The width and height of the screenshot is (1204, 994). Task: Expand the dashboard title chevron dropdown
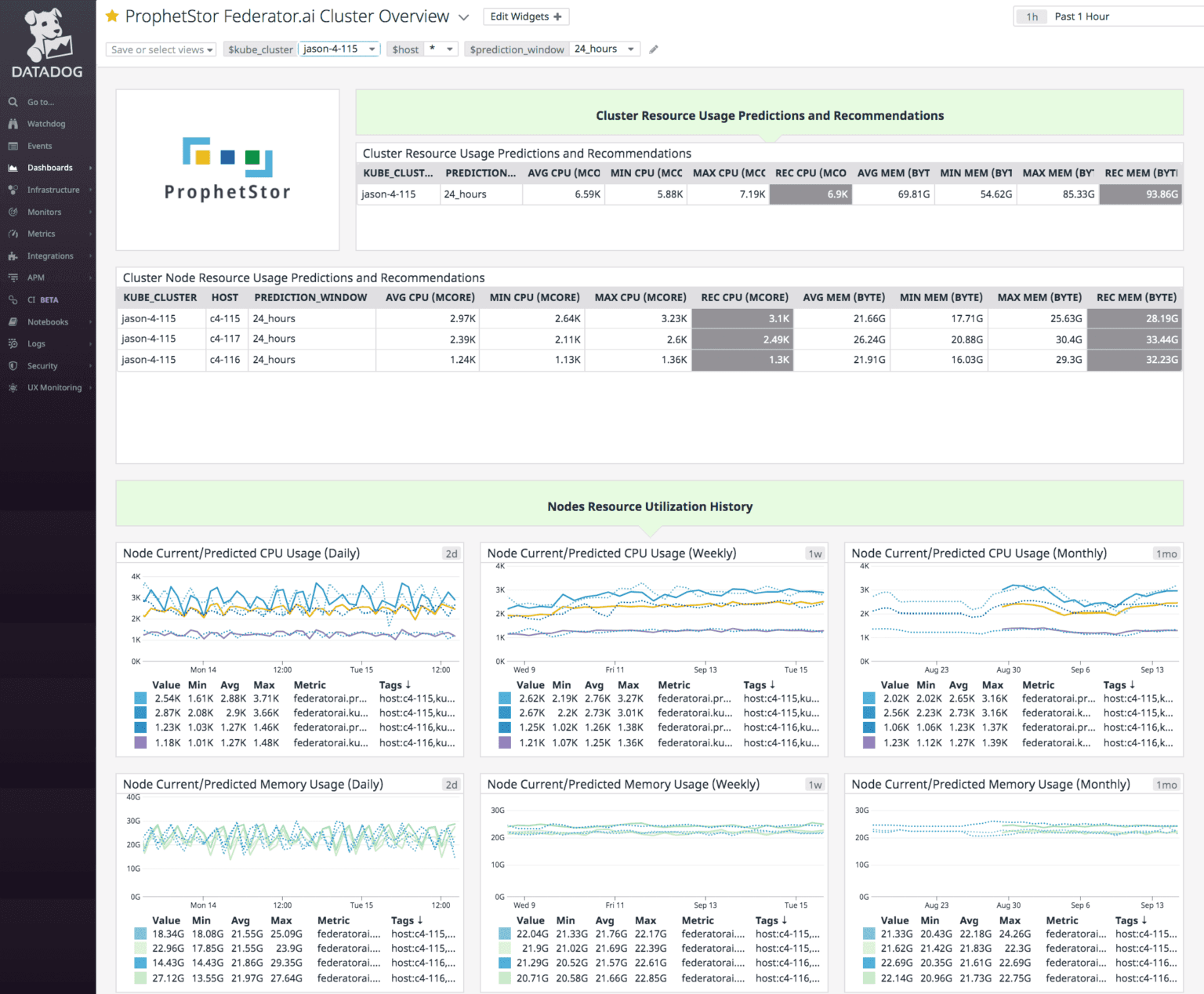click(464, 17)
